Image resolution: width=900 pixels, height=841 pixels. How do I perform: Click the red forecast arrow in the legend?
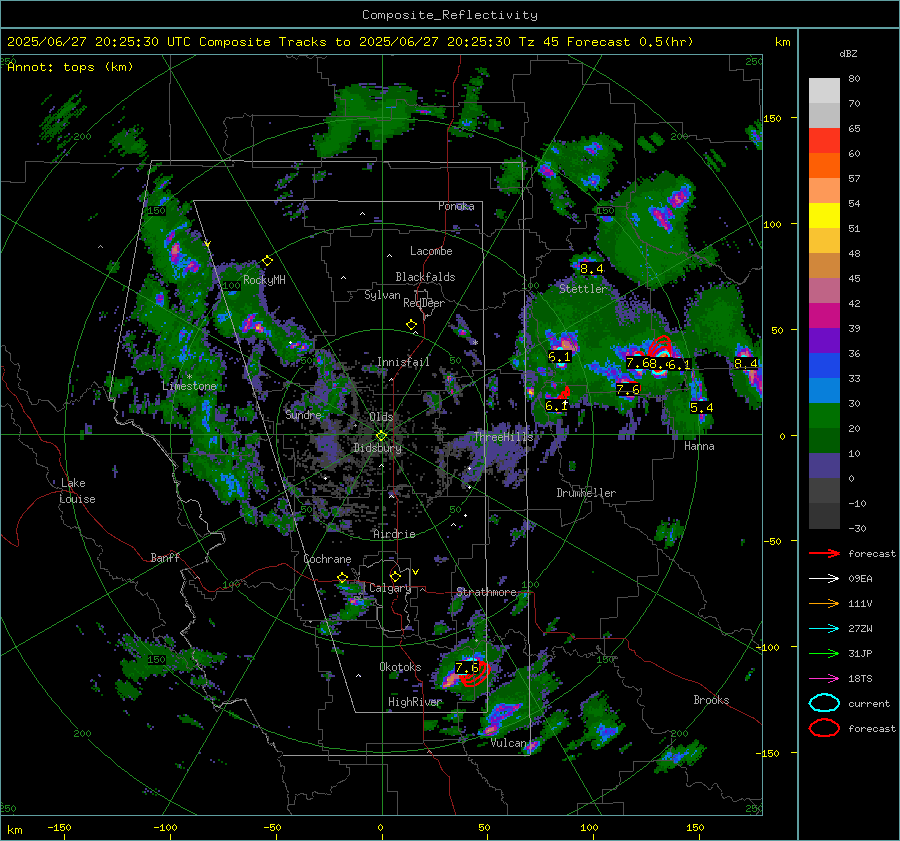pos(824,553)
